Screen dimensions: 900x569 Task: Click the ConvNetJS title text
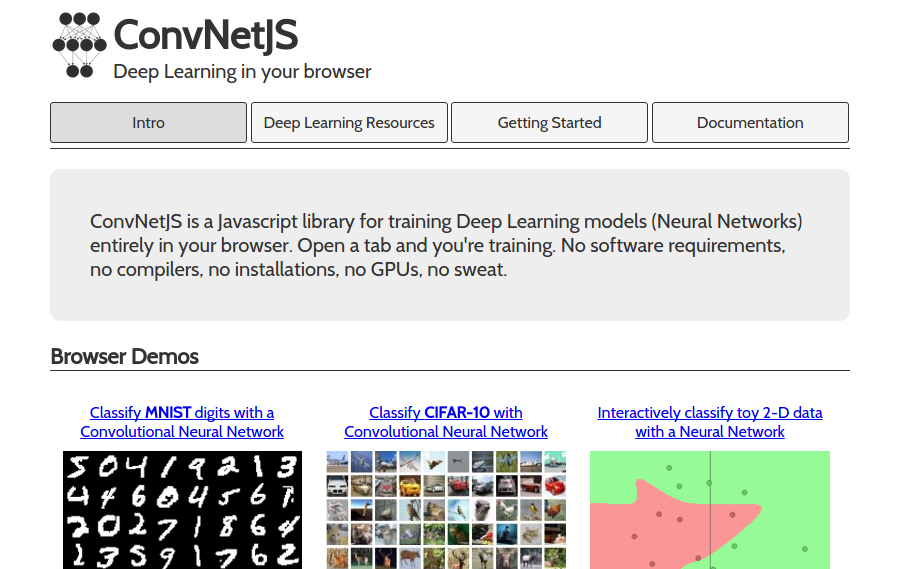click(206, 35)
